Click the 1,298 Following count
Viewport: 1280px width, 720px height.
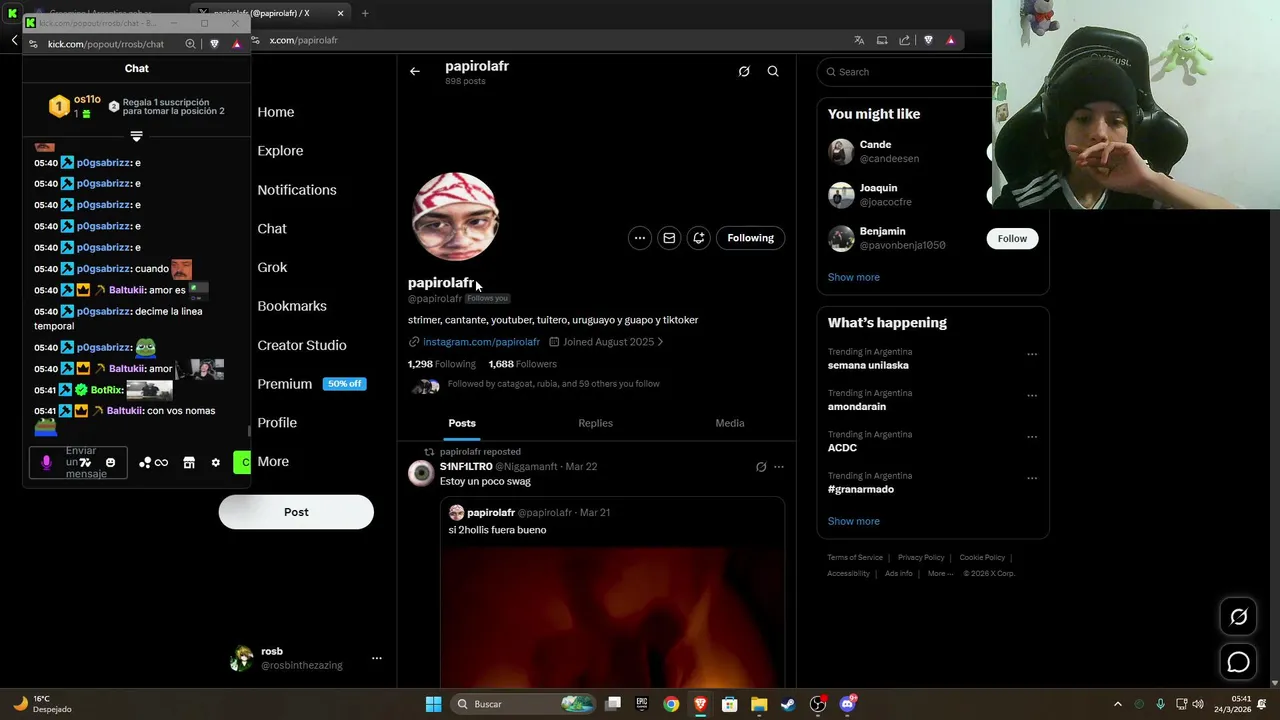(442, 364)
